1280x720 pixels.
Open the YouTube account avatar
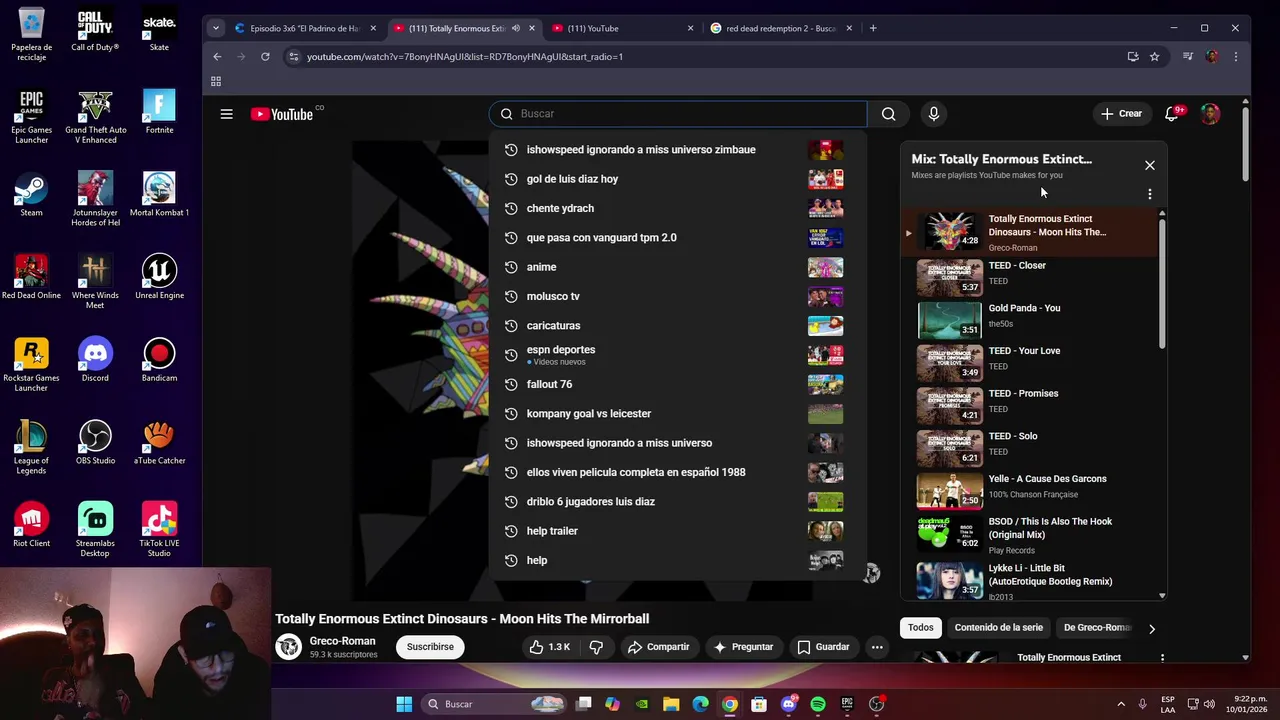pos(1210,114)
